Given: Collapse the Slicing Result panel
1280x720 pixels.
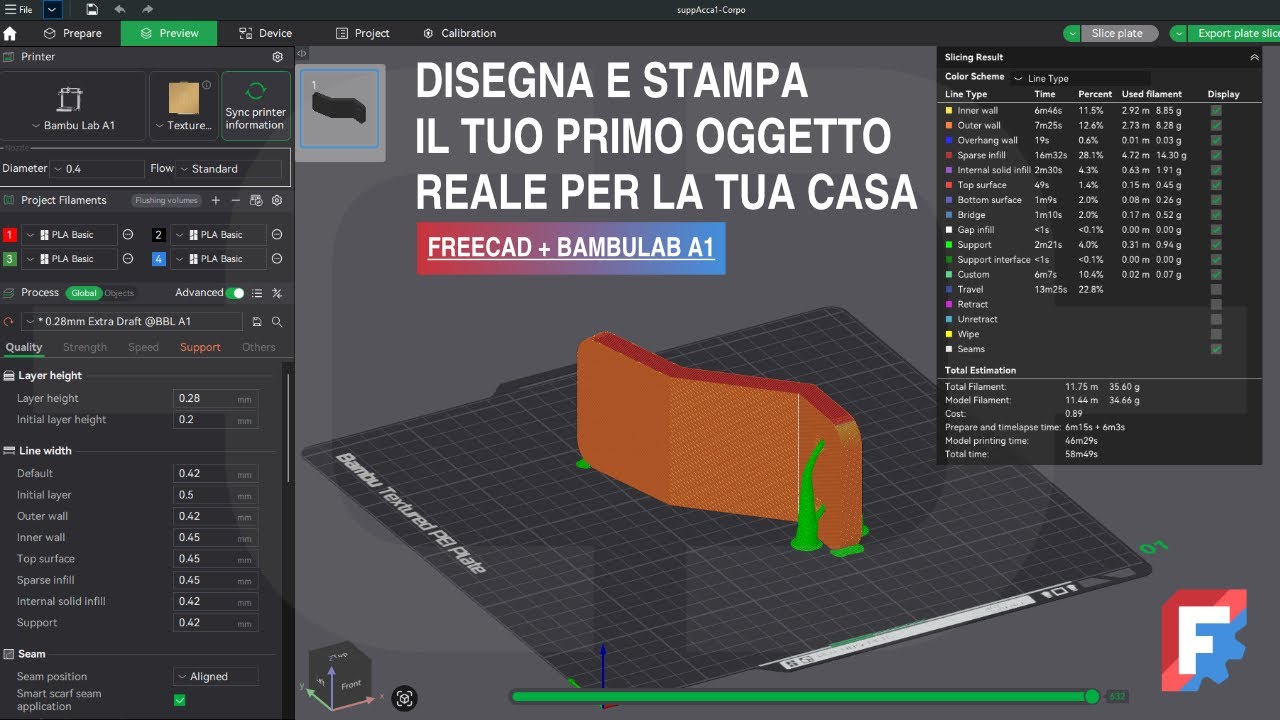Looking at the screenshot, I should [1254, 58].
